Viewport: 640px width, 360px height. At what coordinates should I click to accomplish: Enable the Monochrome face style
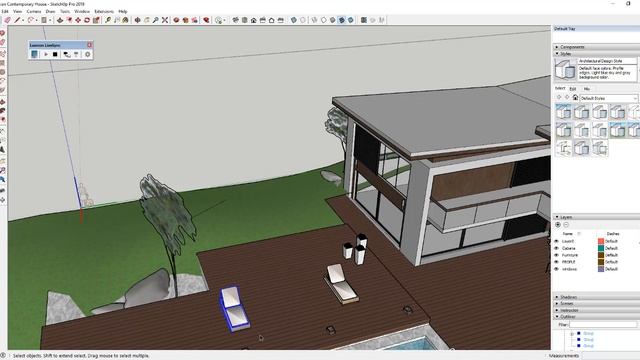(x=351, y=20)
